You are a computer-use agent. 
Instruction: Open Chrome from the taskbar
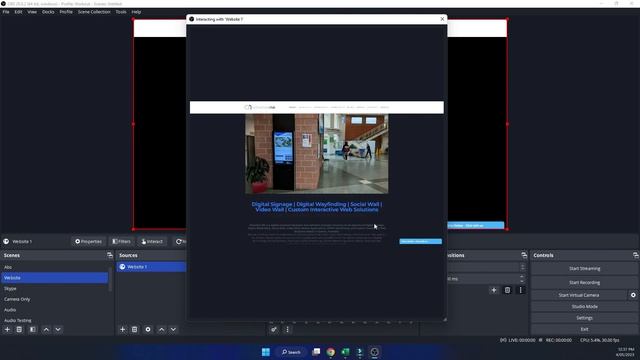coord(331,352)
